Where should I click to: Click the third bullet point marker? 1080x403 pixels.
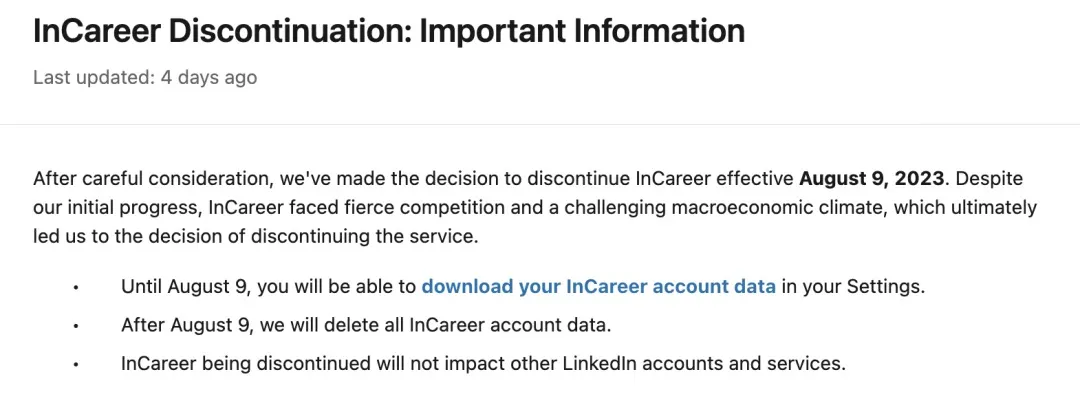(x=75, y=366)
